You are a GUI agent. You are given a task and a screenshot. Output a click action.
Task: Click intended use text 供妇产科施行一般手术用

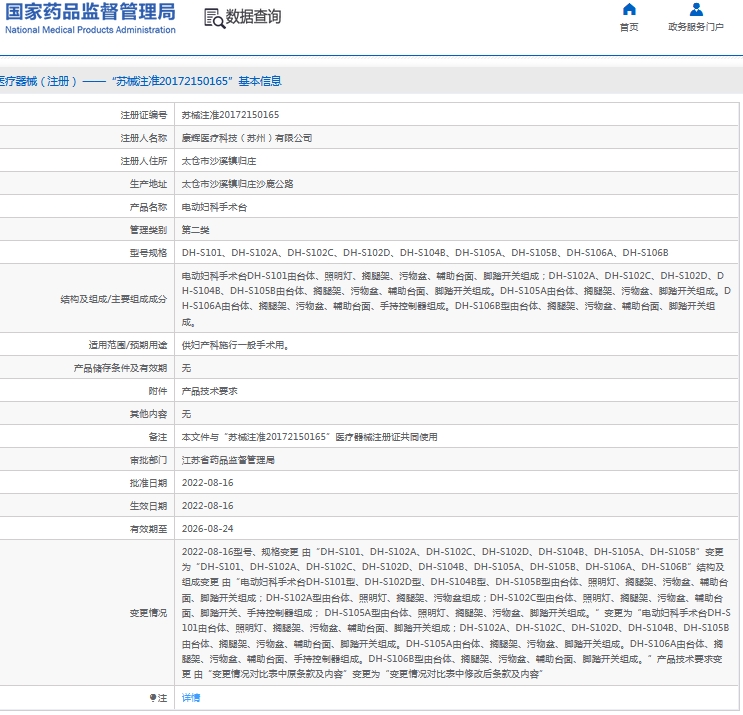click(236, 345)
